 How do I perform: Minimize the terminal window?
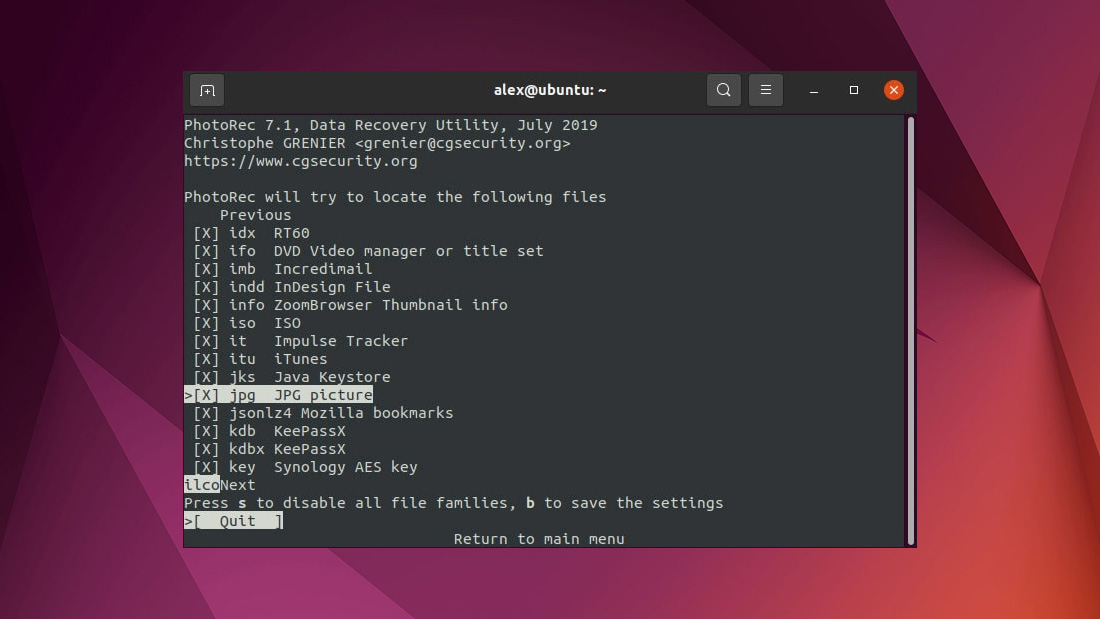(814, 91)
